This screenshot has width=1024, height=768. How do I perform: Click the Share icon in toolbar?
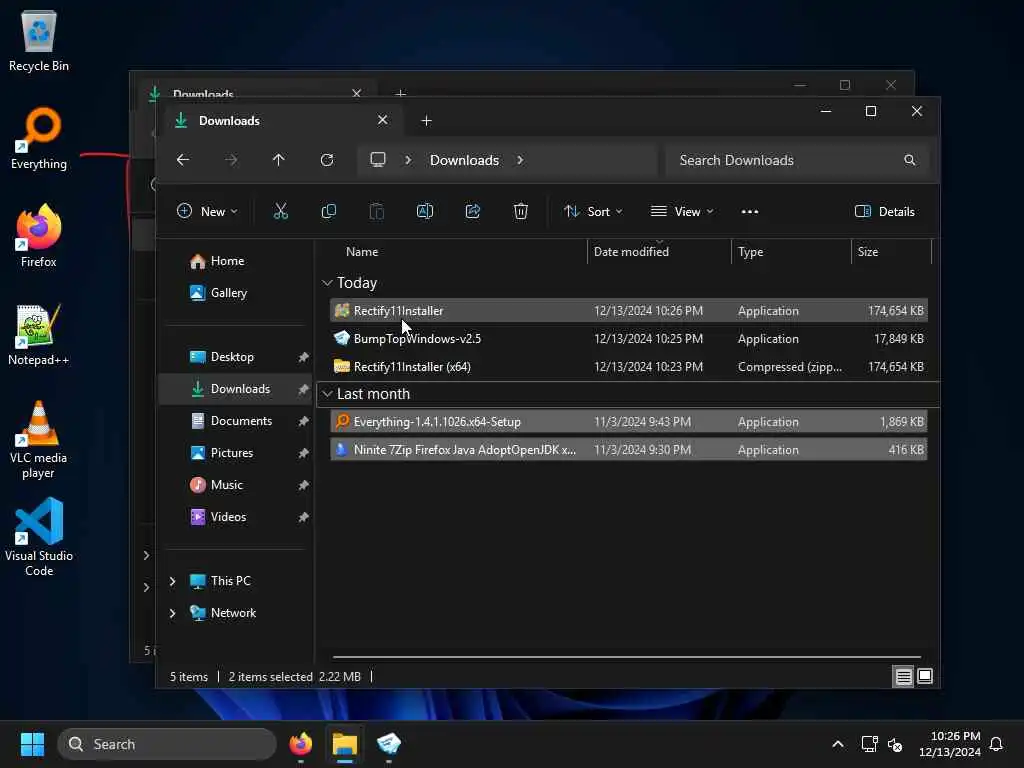pos(473,211)
